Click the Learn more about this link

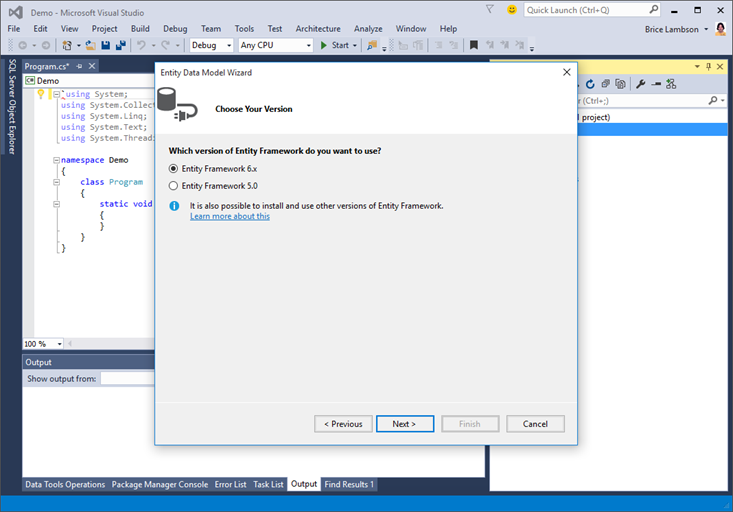[230, 216]
